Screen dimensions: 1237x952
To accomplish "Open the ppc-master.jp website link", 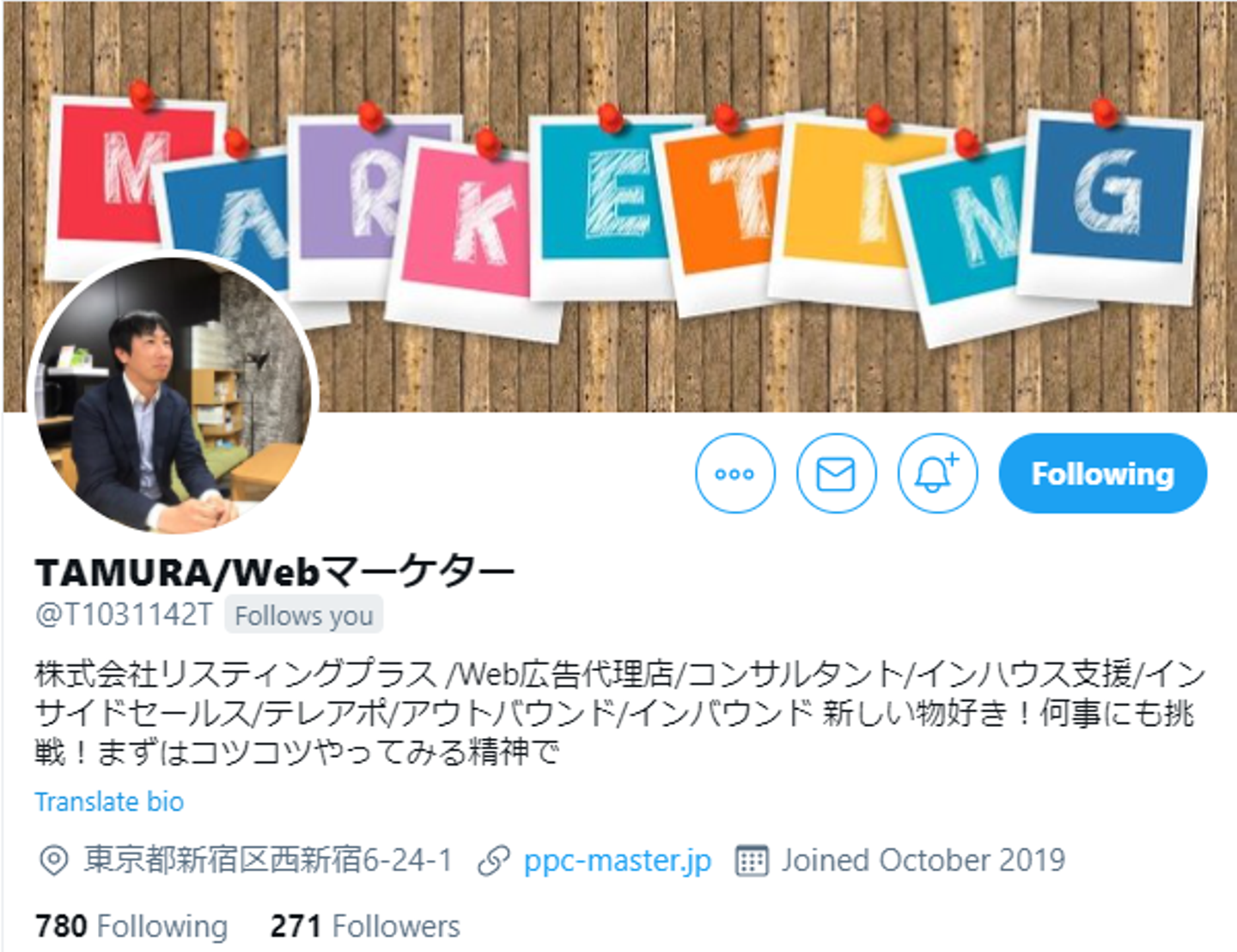I will pyautogui.click(x=617, y=860).
